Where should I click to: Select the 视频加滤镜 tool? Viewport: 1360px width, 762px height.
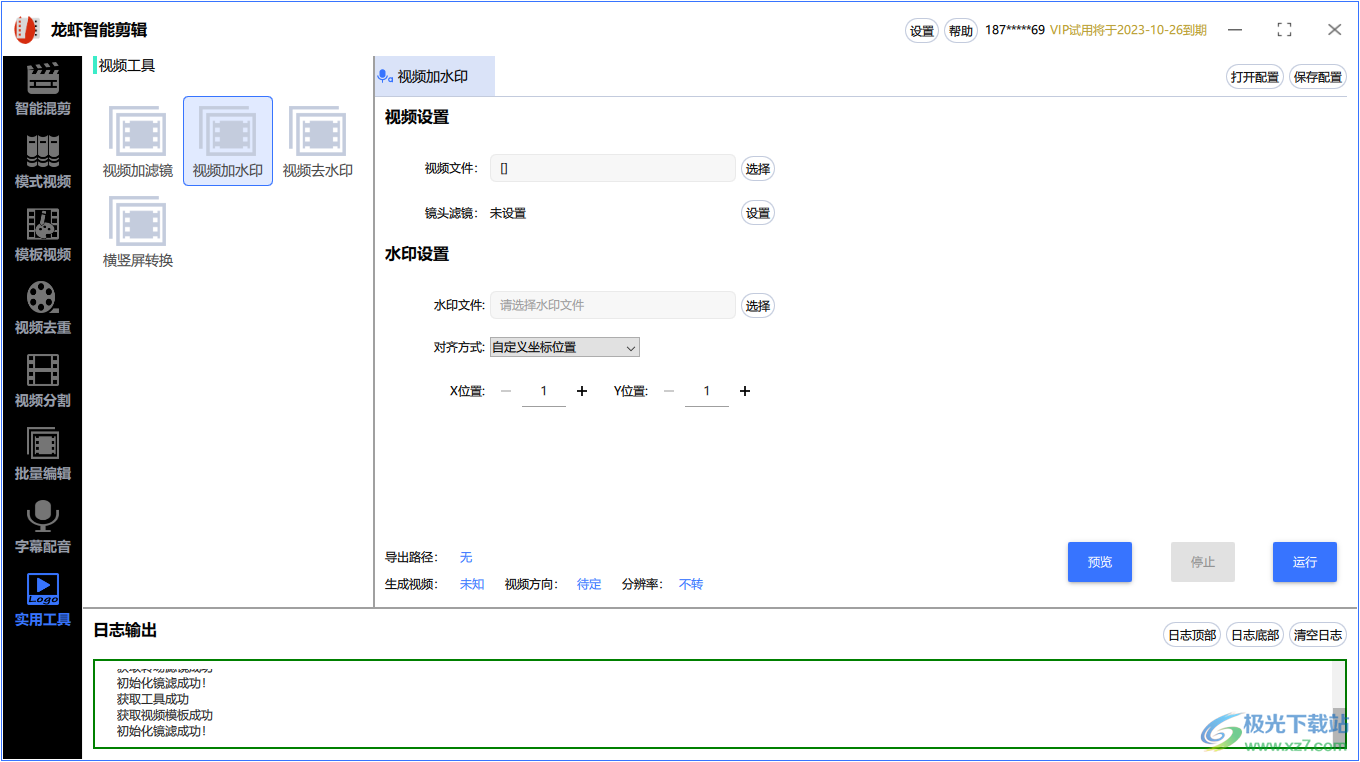click(137, 140)
